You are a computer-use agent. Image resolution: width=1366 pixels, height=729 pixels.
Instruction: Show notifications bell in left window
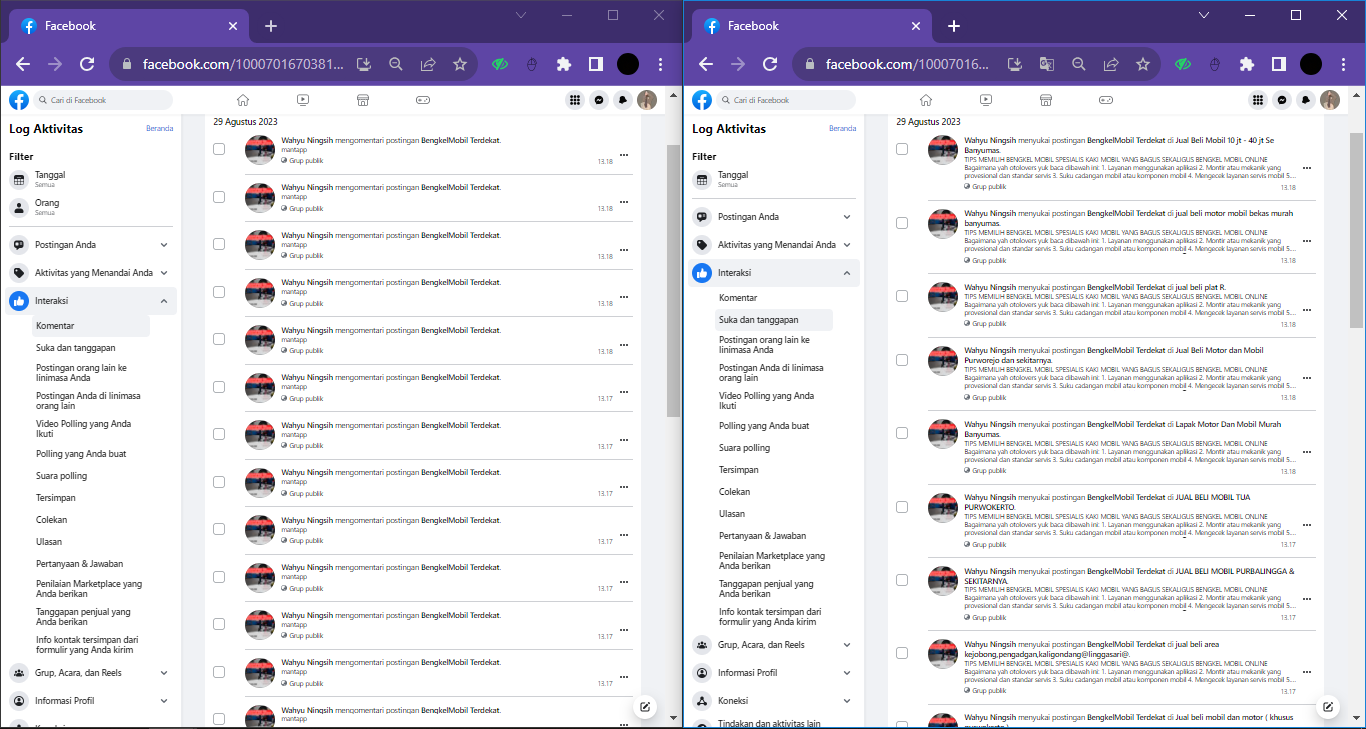click(623, 100)
